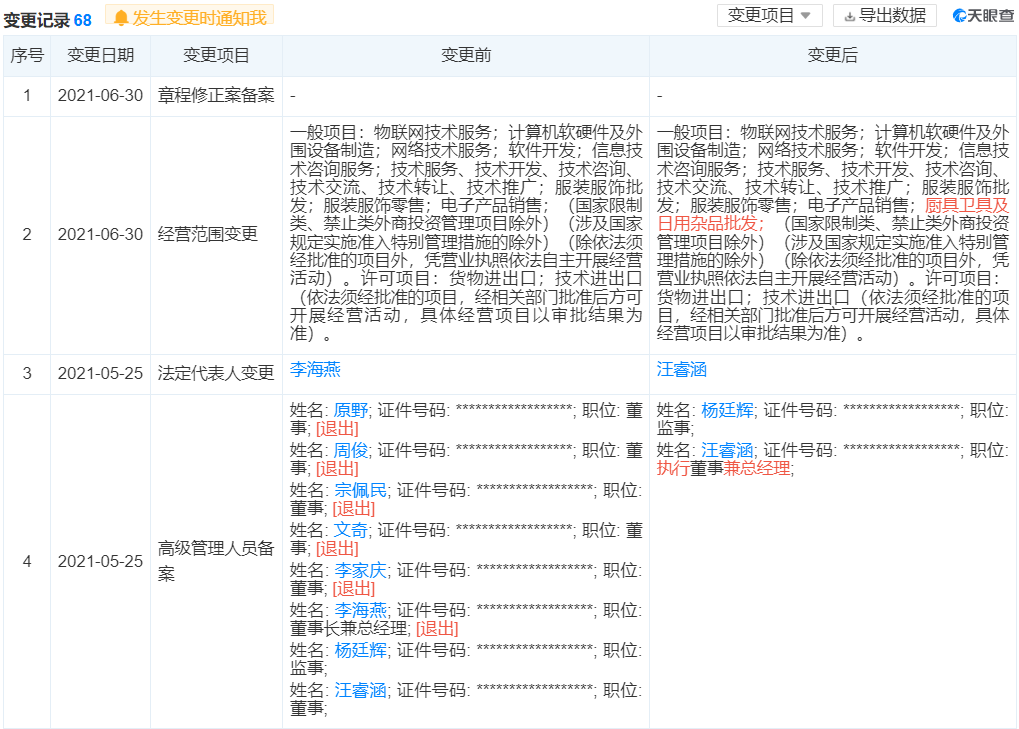The image size is (1019, 729).
Task: Click the 变更前 column header
Action: pyautogui.click(x=466, y=55)
